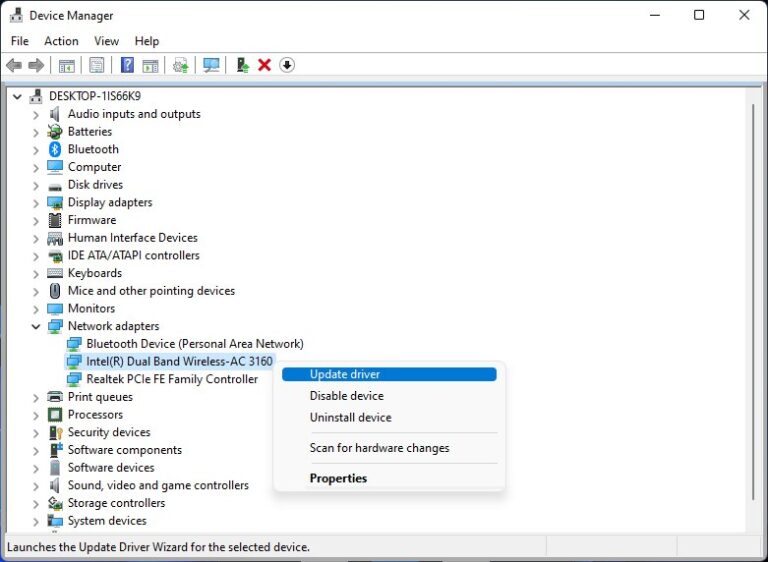Image resolution: width=768 pixels, height=562 pixels.
Task: Click the Bluetooth category icon in tree
Action: pyautogui.click(x=55, y=149)
